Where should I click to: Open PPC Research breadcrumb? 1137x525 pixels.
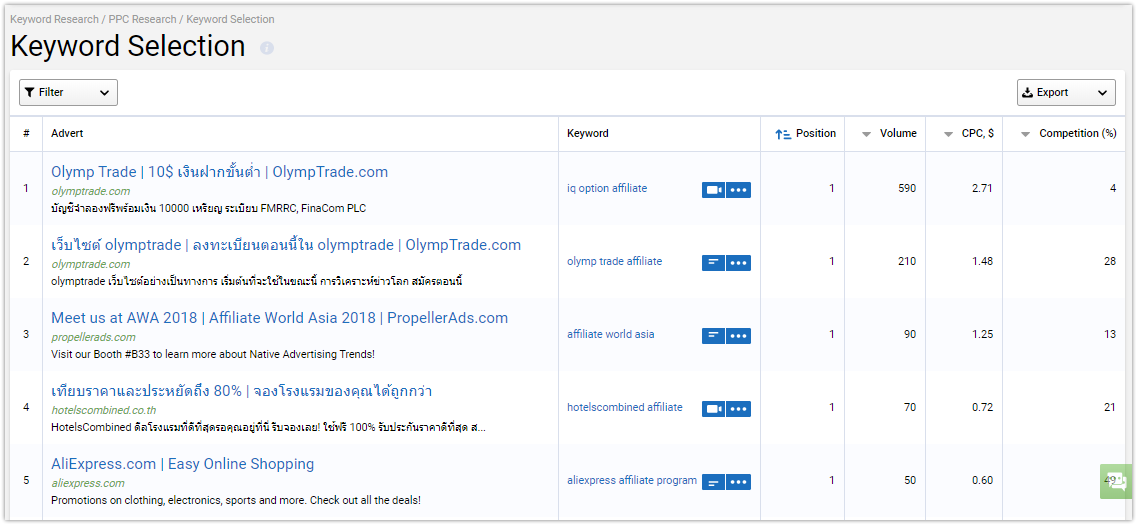pos(143,20)
